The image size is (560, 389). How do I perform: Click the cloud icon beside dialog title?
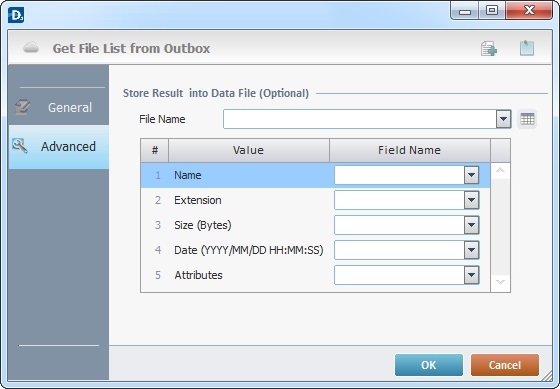pos(31,48)
